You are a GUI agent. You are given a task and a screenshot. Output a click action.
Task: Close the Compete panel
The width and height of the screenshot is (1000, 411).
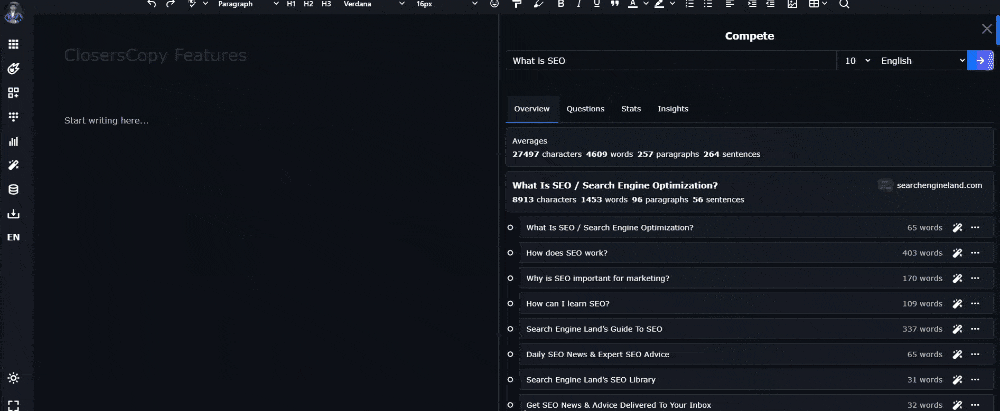coord(987,29)
